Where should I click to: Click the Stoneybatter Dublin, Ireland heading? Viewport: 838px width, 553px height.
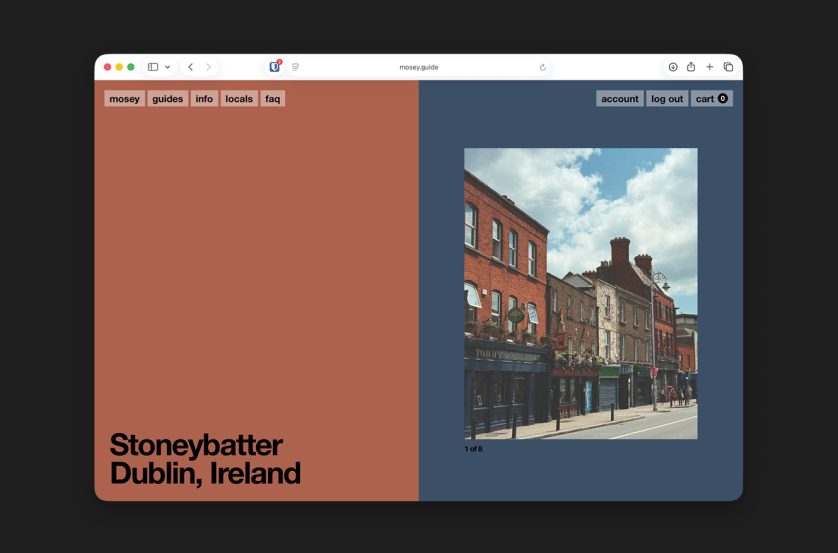(x=205, y=459)
